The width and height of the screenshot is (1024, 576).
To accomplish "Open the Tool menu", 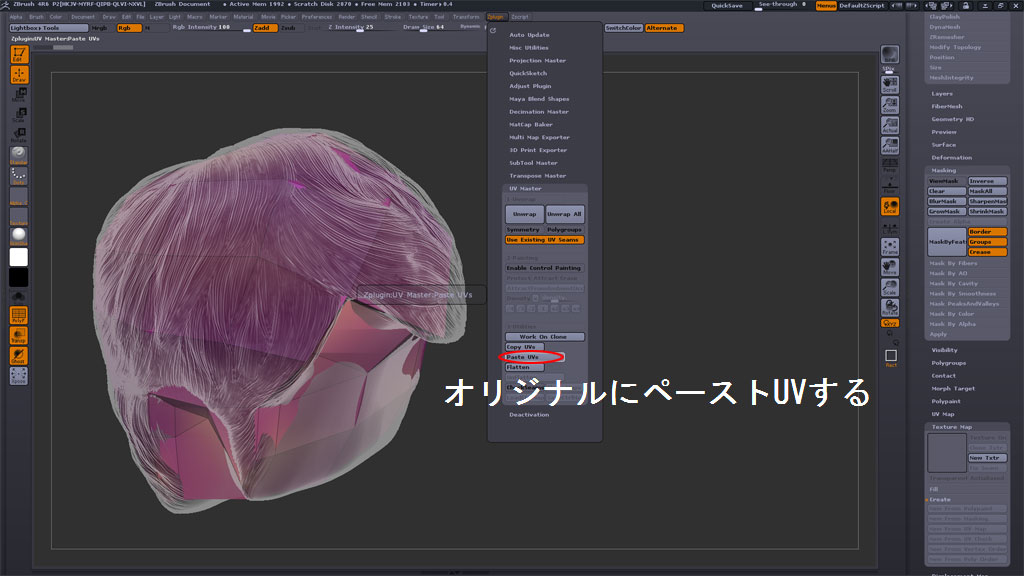I will (440, 17).
